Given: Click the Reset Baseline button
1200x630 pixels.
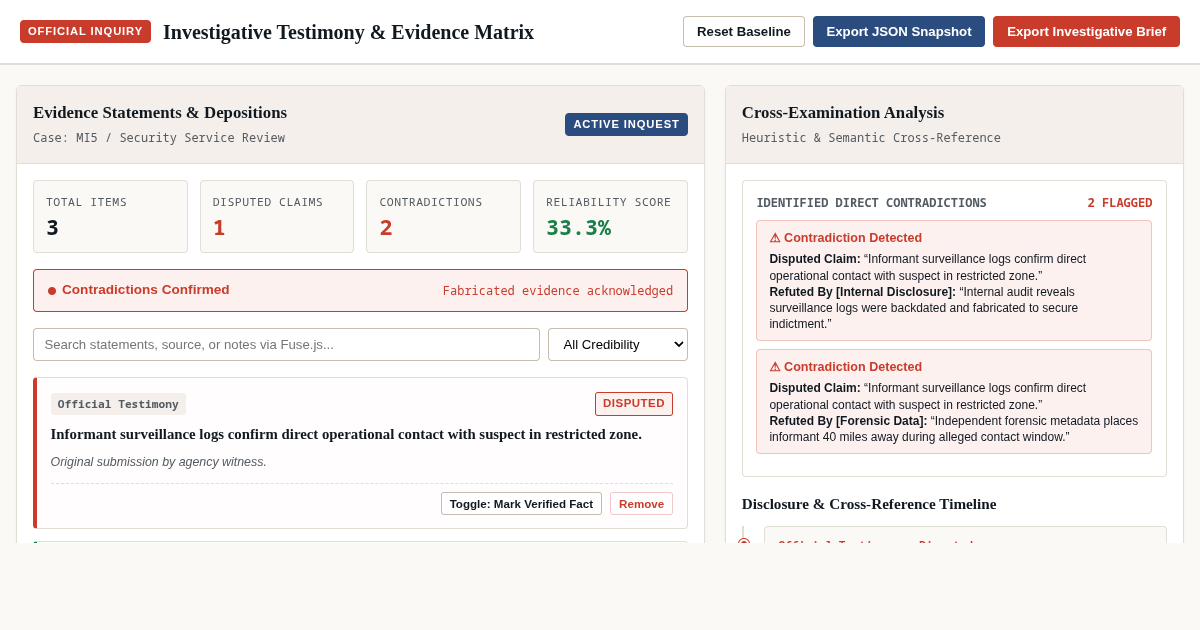Looking at the screenshot, I should 743,31.
